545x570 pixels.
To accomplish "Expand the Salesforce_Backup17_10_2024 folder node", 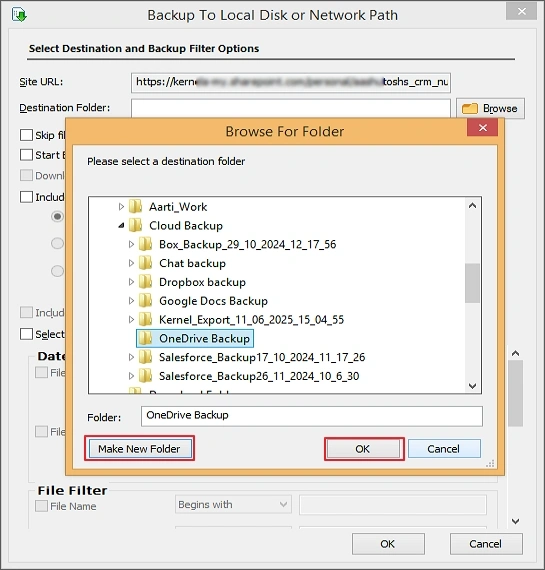I will [132, 357].
